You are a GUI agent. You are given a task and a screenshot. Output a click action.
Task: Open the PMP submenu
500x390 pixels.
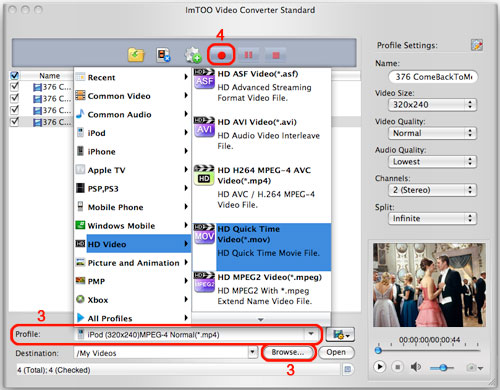pyautogui.click(x=132, y=281)
